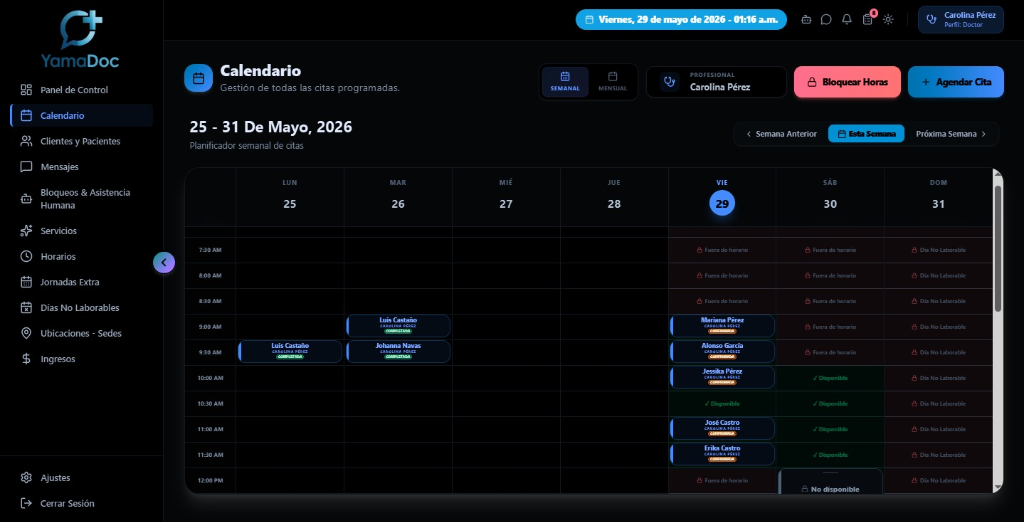
Task: Click Bloquear Horas button
Action: pyautogui.click(x=847, y=82)
